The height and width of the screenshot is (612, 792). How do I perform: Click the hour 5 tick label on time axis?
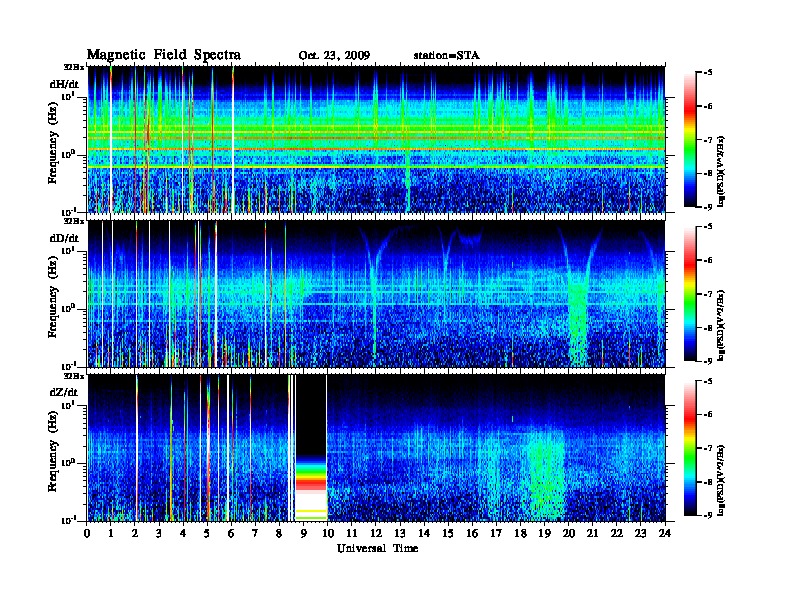click(x=207, y=533)
